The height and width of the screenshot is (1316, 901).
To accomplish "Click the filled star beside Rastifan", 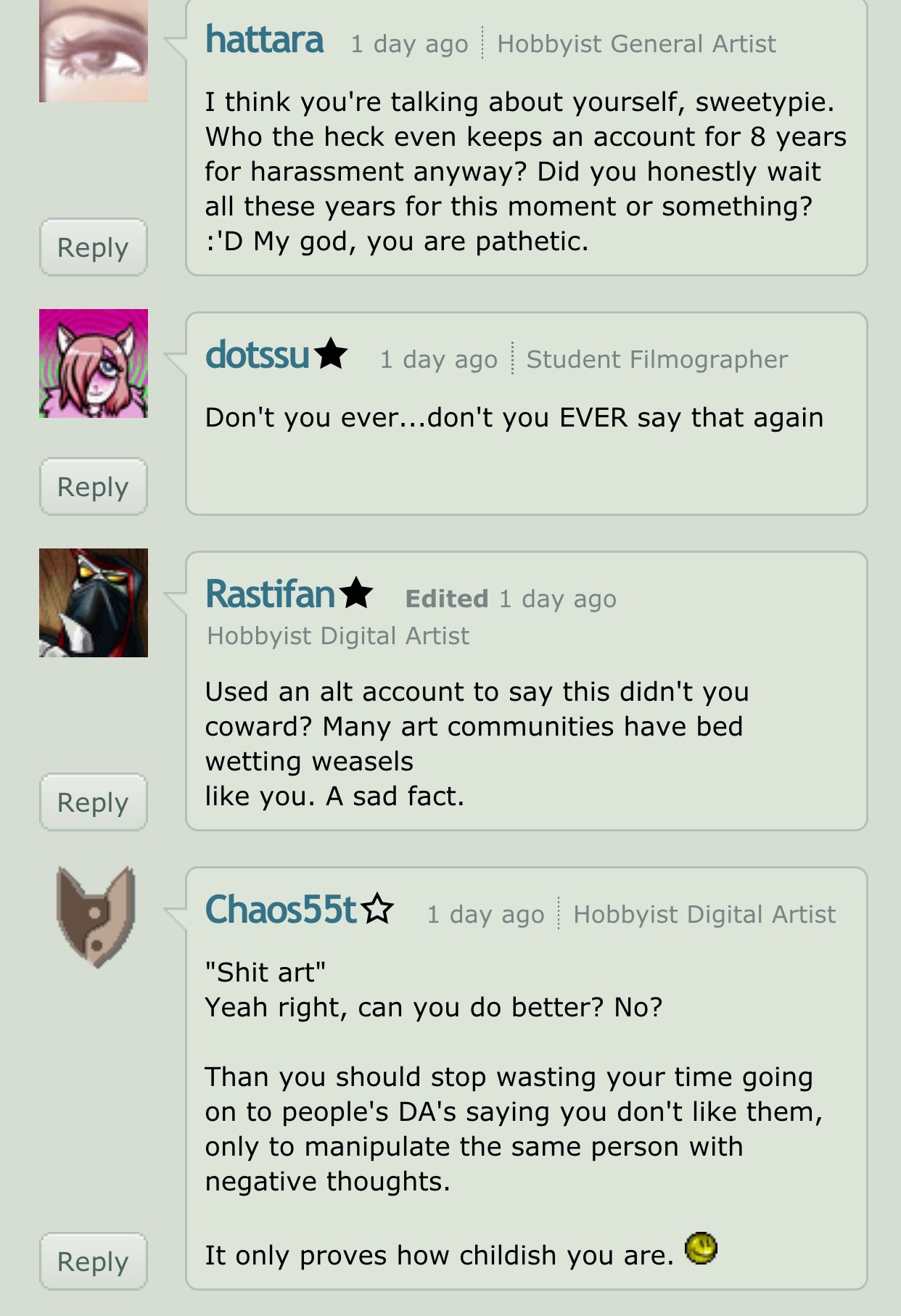I will 355,593.
